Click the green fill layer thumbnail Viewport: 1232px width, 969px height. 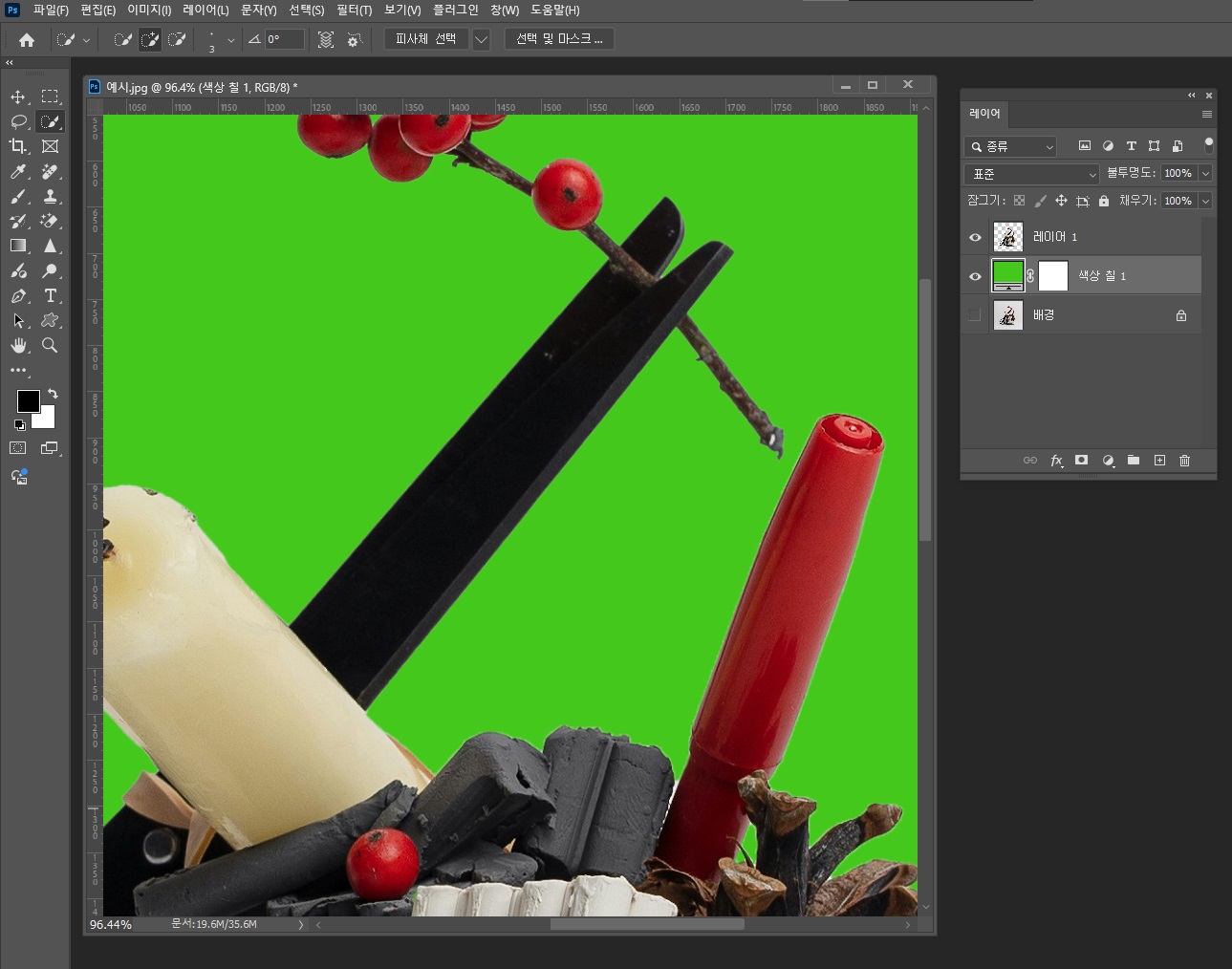pos(1007,275)
